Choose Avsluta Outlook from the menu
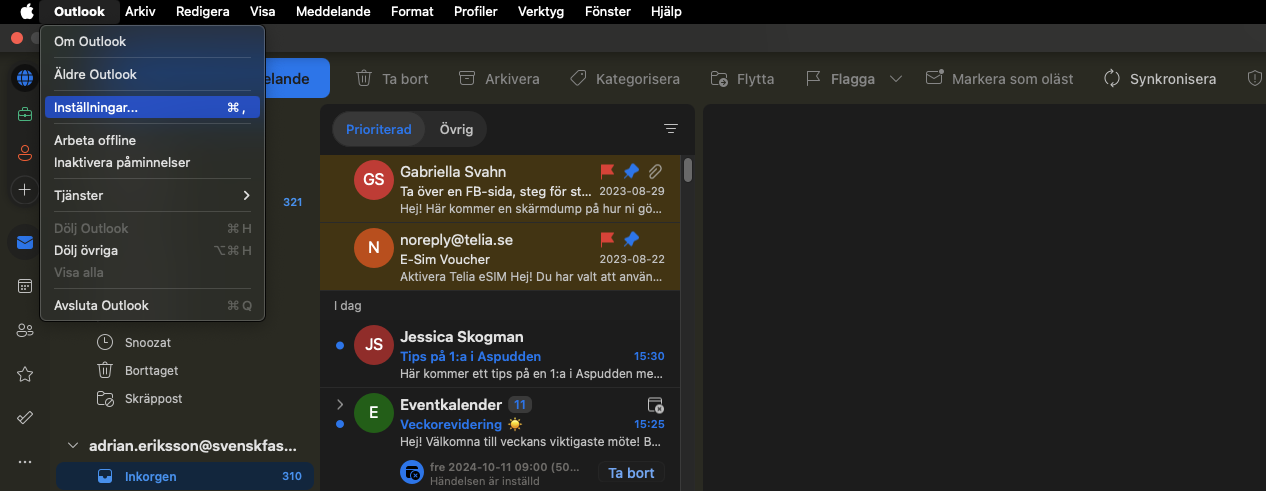 [101, 305]
